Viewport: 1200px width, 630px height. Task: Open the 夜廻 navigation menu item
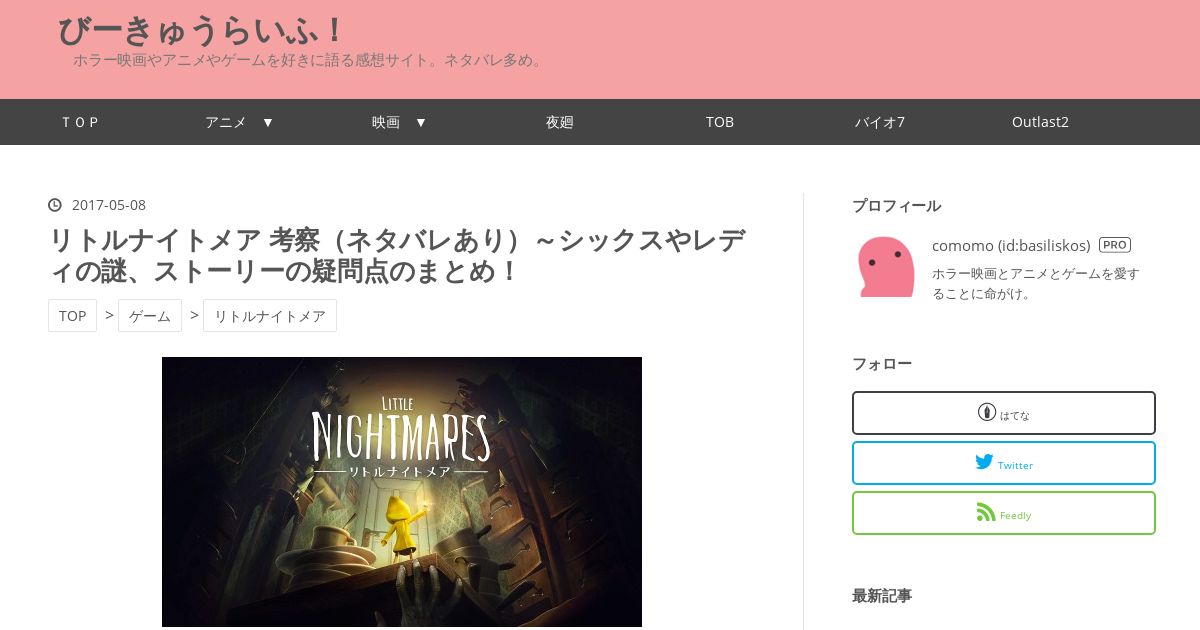pyautogui.click(x=559, y=122)
